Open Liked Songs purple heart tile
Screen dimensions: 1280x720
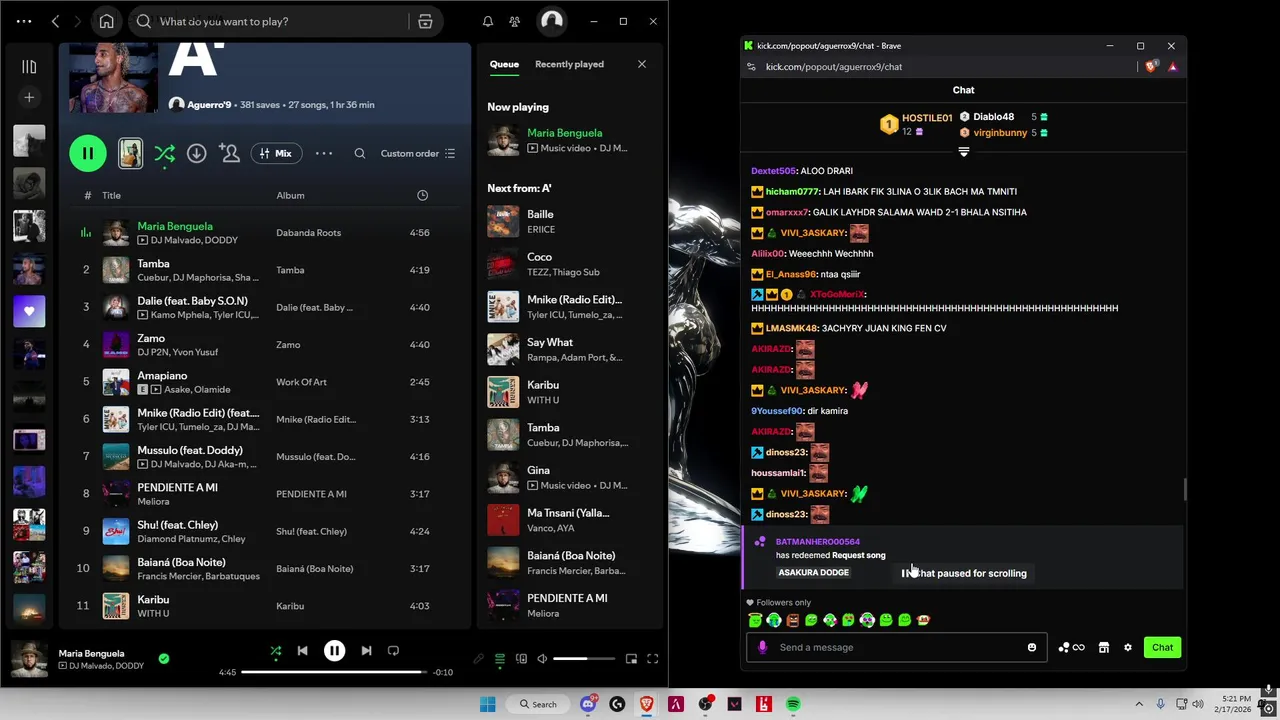coord(29,311)
